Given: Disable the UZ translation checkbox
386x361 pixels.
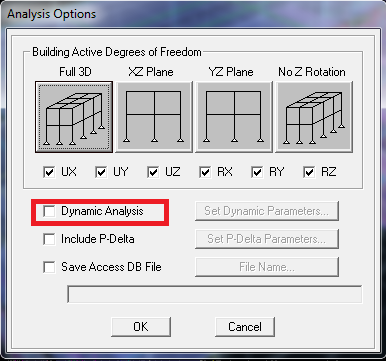Looking at the screenshot, I should [x=153, y=172].
